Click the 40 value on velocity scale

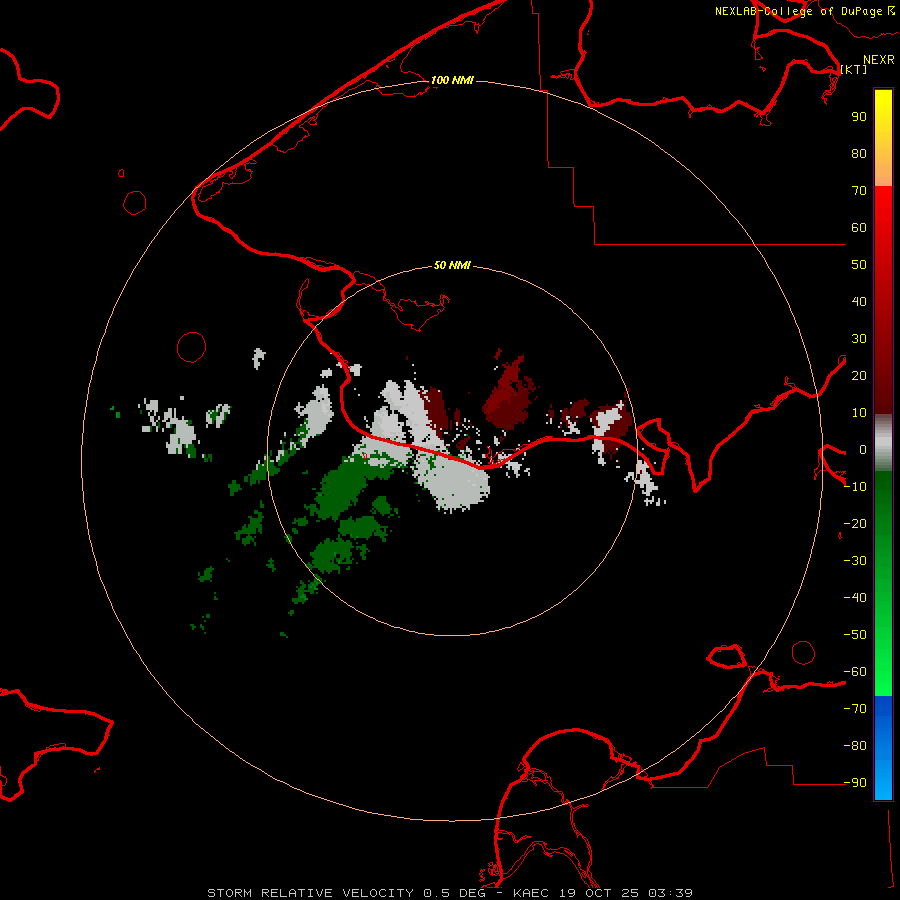point(859,301)
